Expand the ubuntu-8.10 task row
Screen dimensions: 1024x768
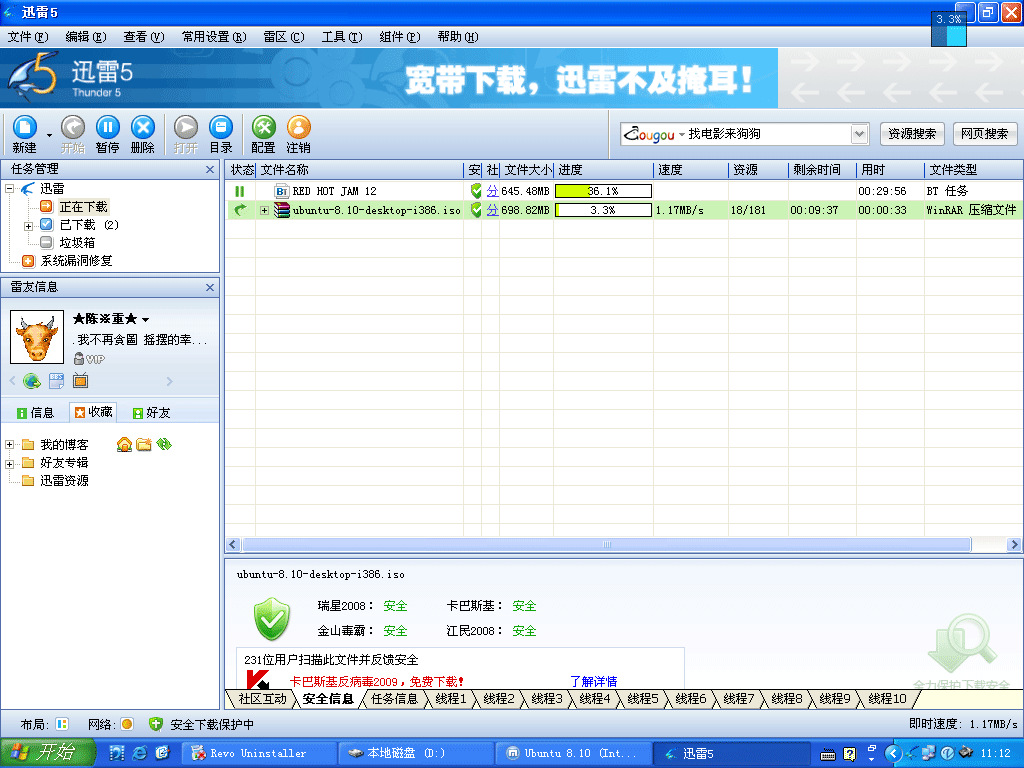click(x=264, y=210)
